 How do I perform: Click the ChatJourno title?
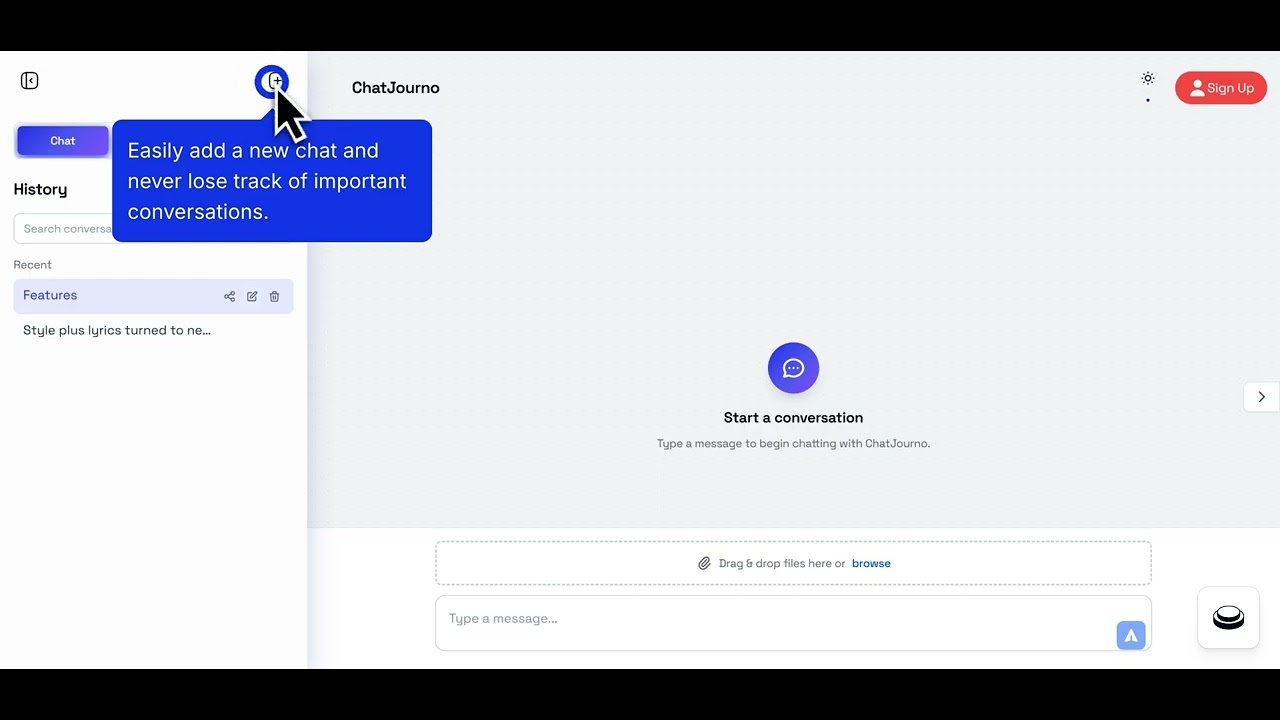pyautogui.click(x=396, y=88)
